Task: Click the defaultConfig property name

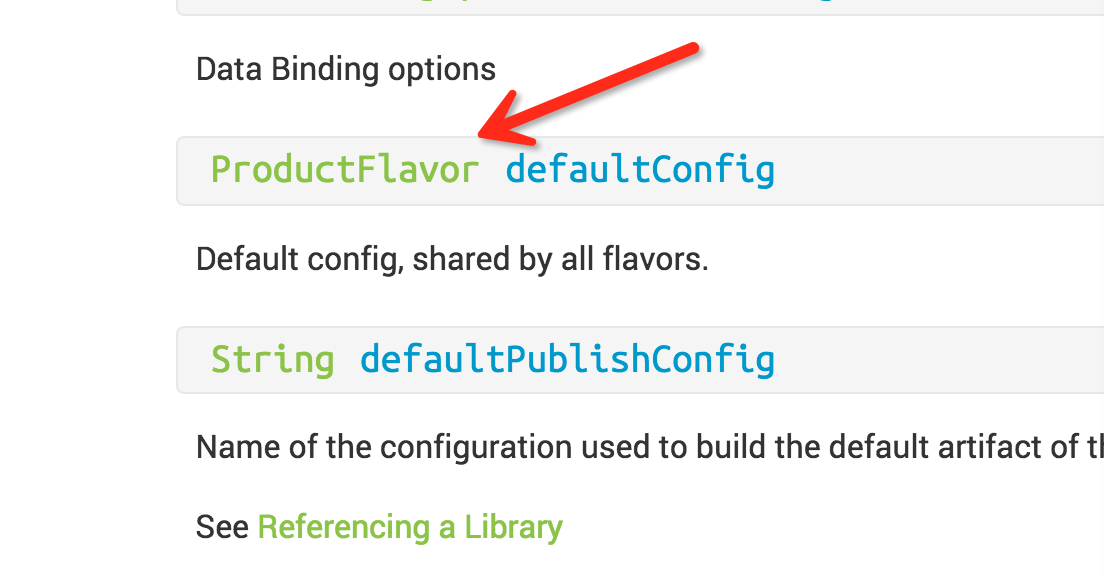Action: pos(640,170)
